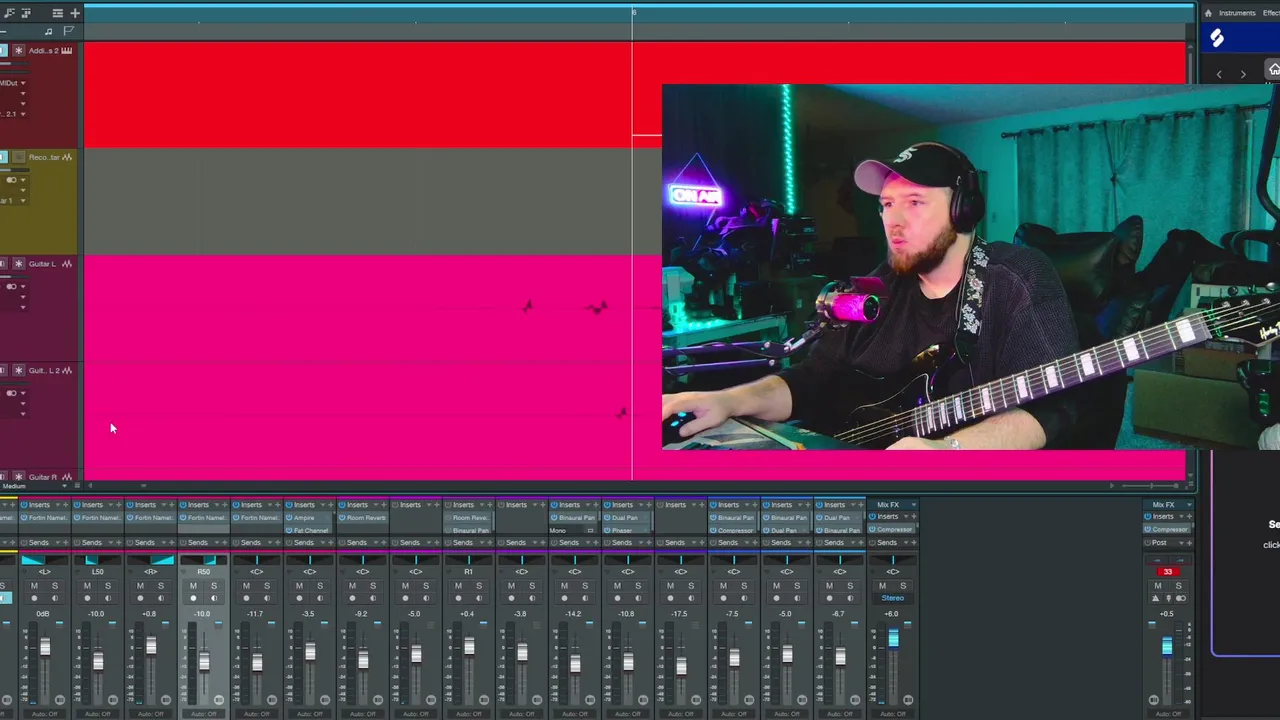
Task: Click the red 33 clip indicator on master
Action: 1168,572
